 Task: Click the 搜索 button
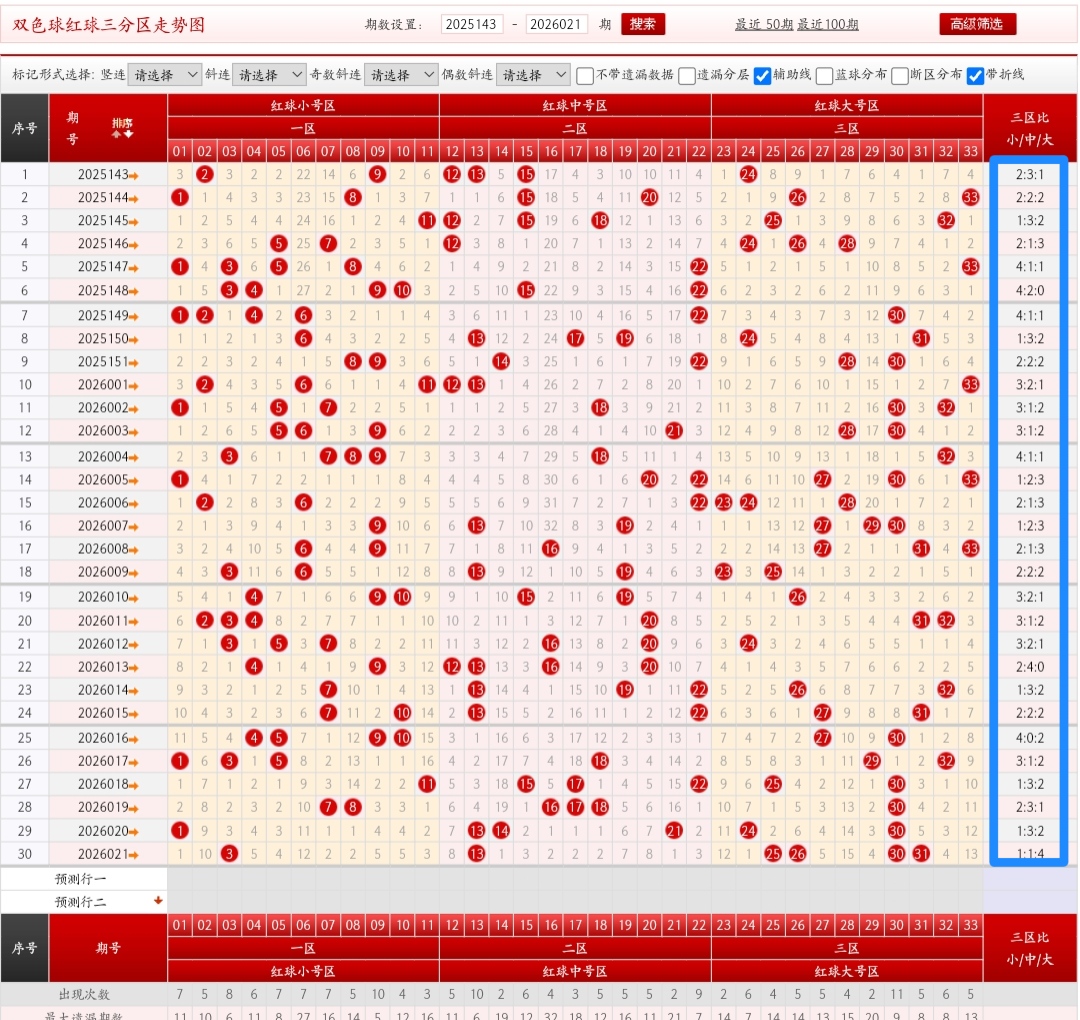pos(643,24)
